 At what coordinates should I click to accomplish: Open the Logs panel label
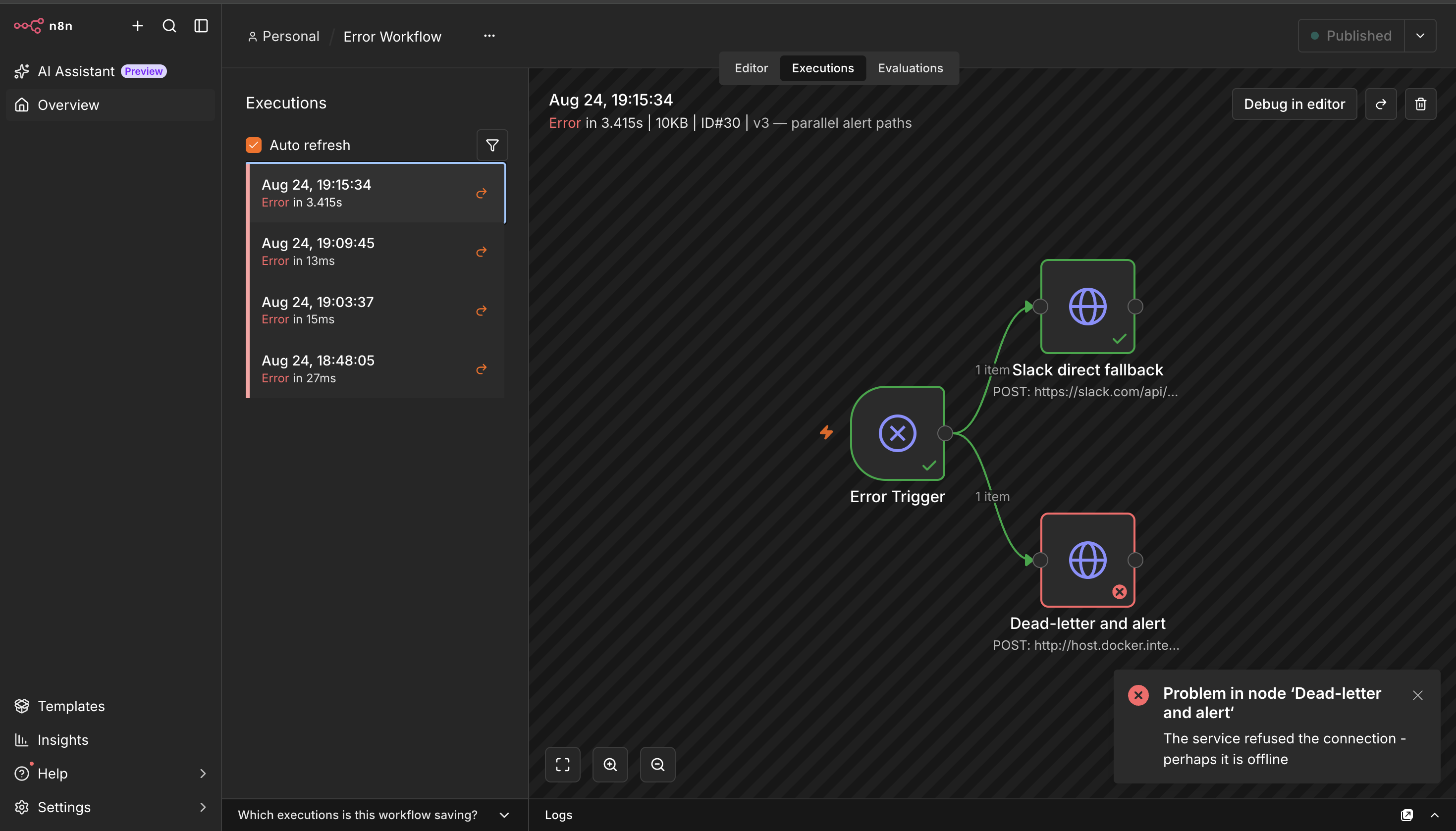558,815
